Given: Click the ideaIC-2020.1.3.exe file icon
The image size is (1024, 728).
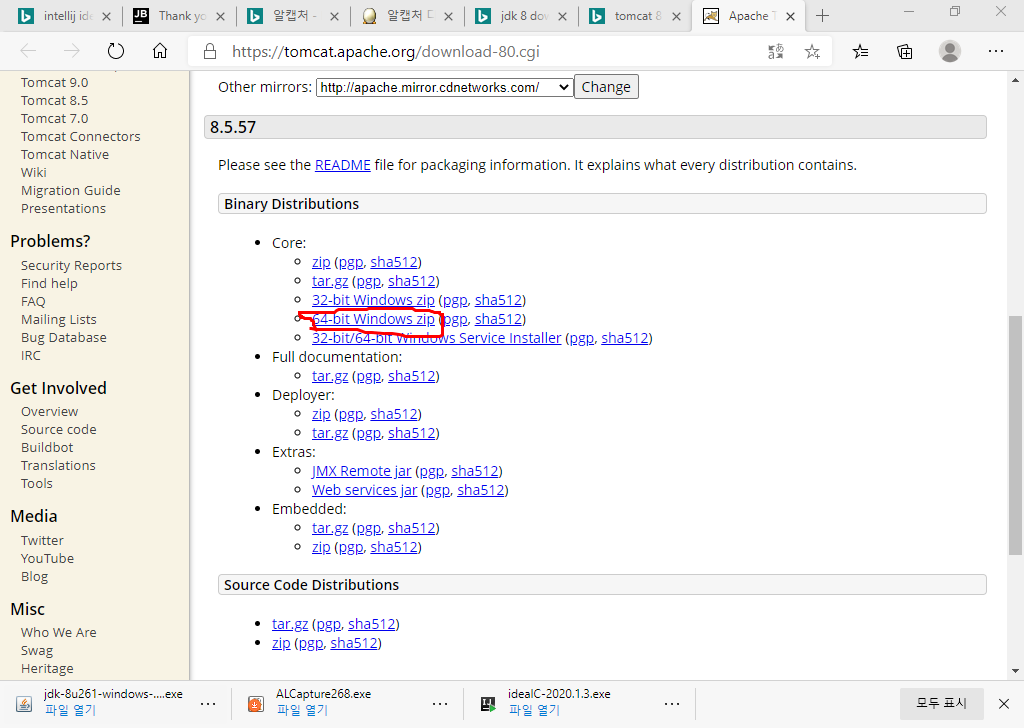Looking at the screenshot, I should 488,704.
